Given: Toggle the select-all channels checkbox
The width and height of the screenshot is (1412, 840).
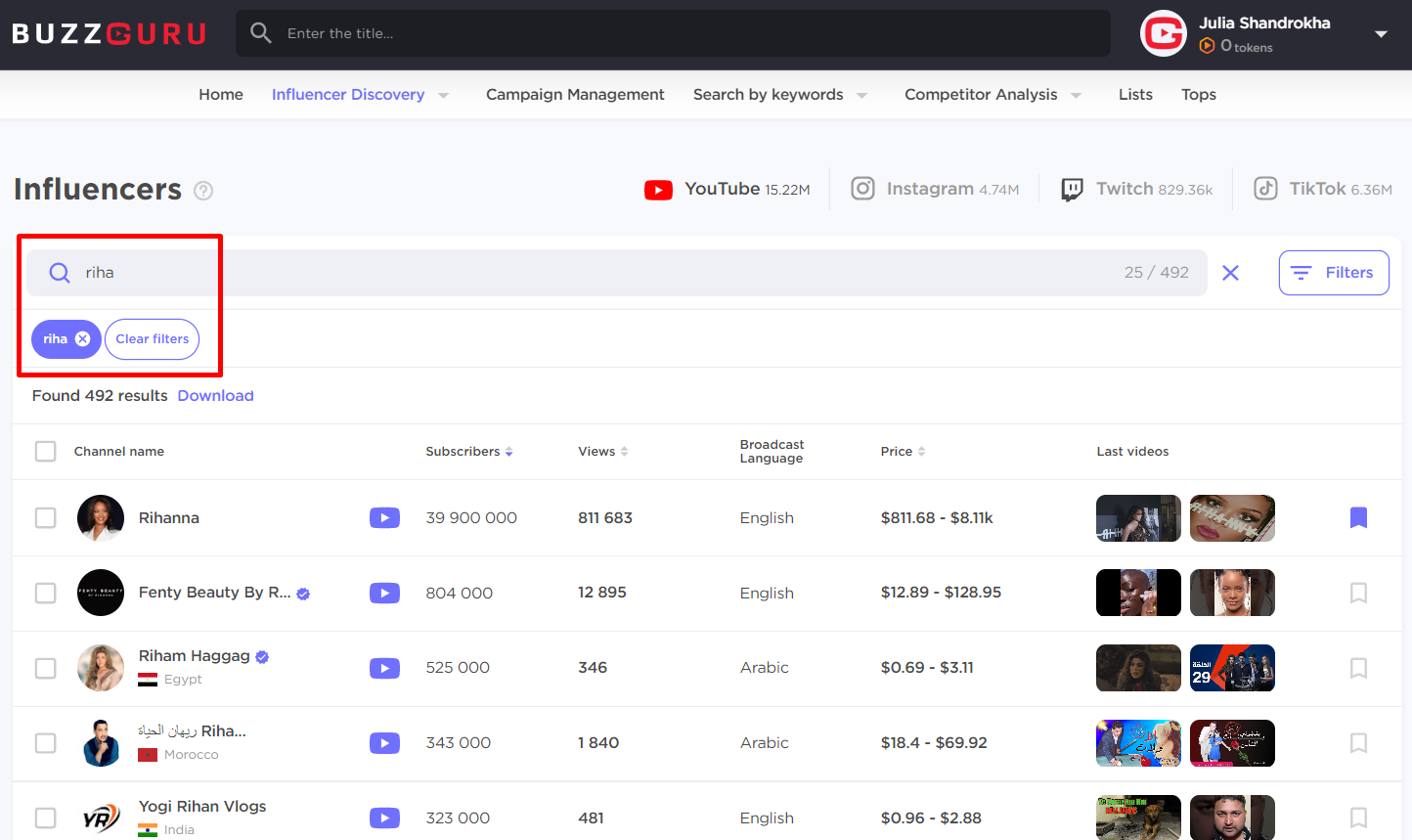Looking at the screenshot, I should [46, 451].
